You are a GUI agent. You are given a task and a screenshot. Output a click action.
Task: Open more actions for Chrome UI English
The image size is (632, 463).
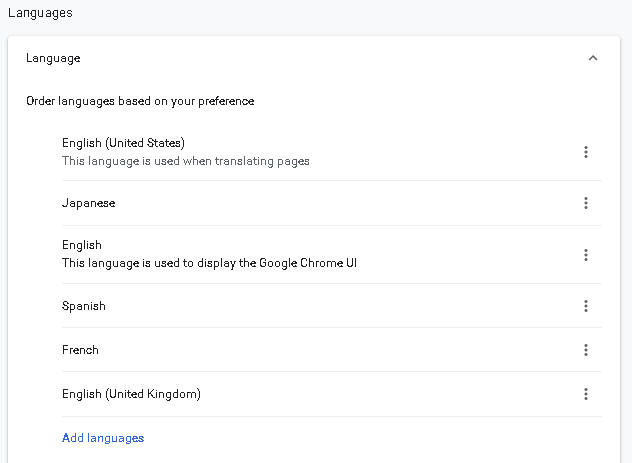[x=586, y=255]
